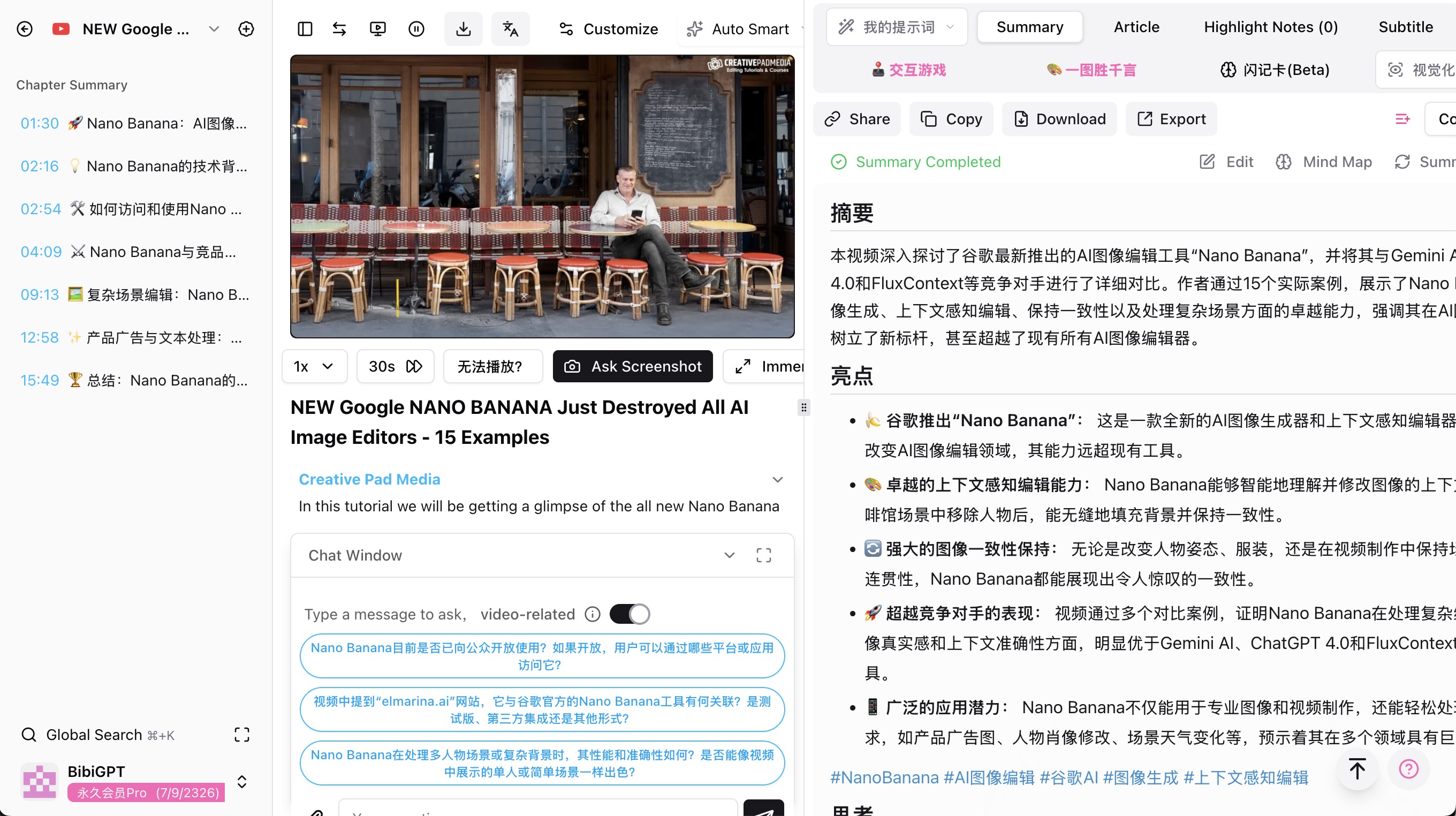Switch to the Article tab
This screenshot has height=816, width=1456.
tap(1136, 27)
